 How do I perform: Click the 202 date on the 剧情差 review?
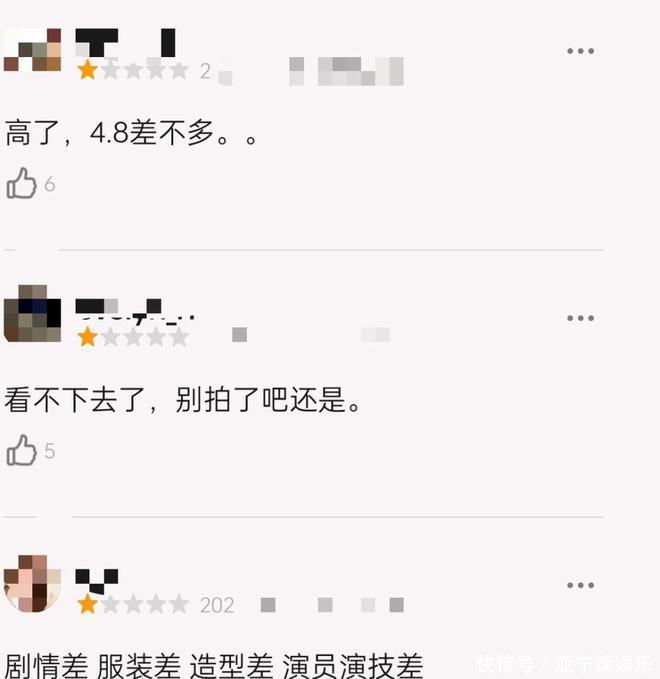[x=217, y=605]
